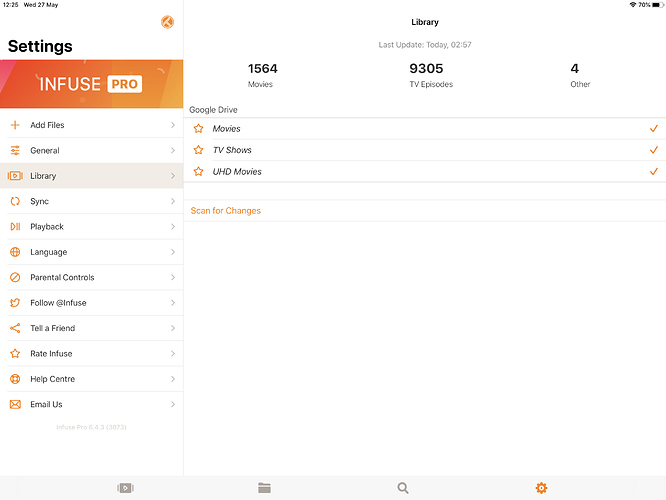Image resolution: width=666 pixels, height=500 pixels.
Task: Expand Sync via its chevron
Action: 173,201
